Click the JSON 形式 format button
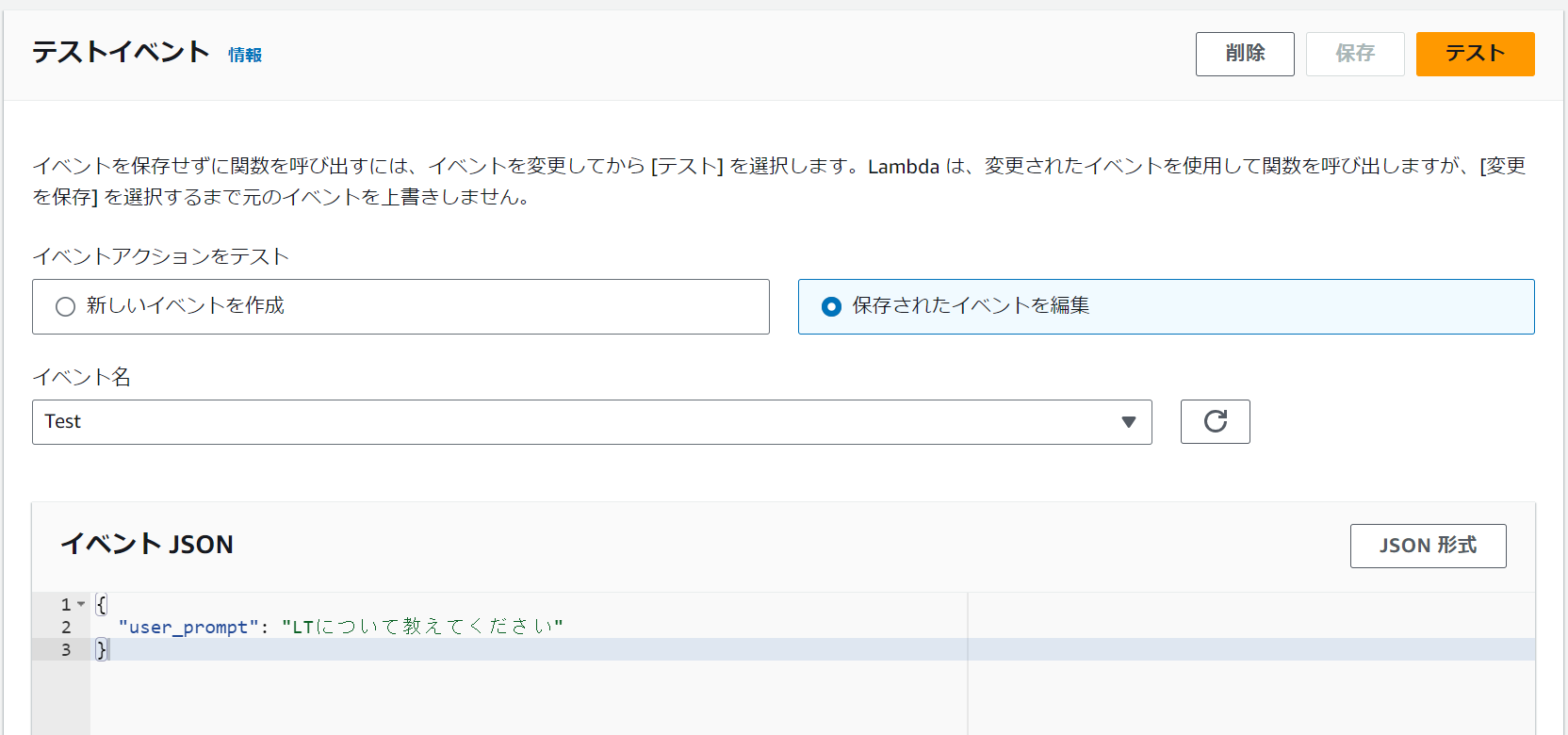 pyautogui.click(x=1428, y=546)
